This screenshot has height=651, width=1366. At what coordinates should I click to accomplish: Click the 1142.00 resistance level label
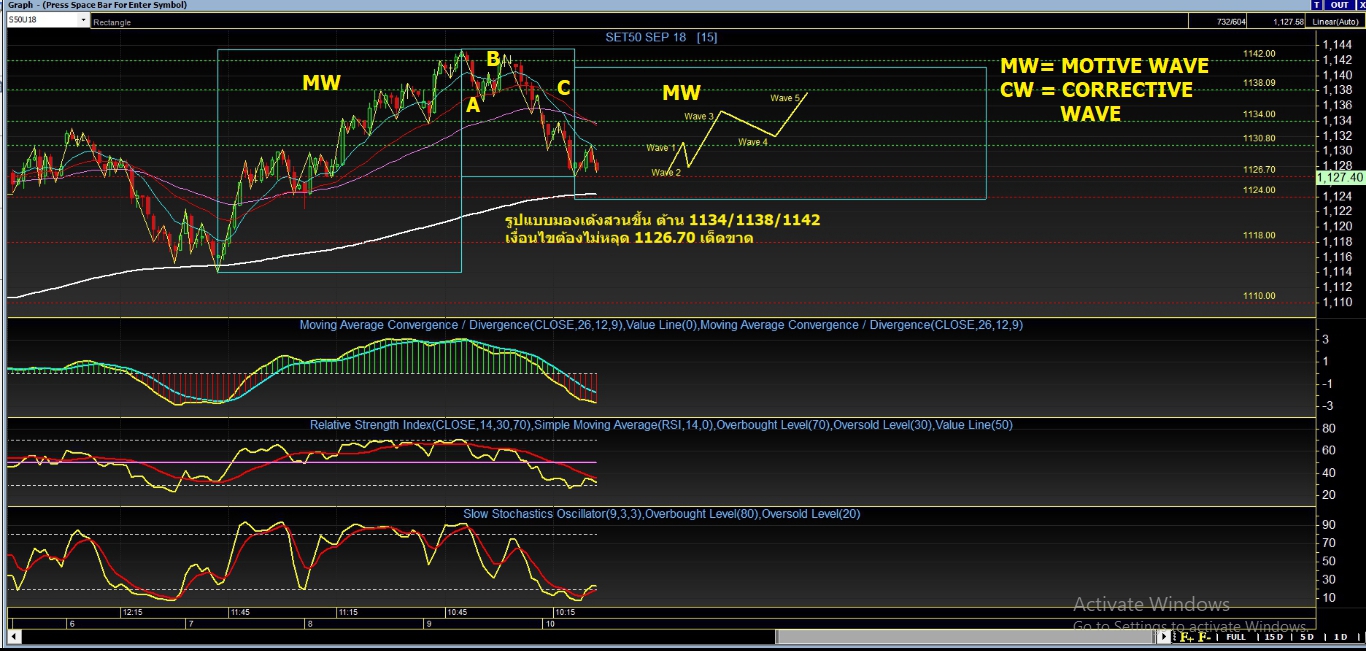[1259, 53]
